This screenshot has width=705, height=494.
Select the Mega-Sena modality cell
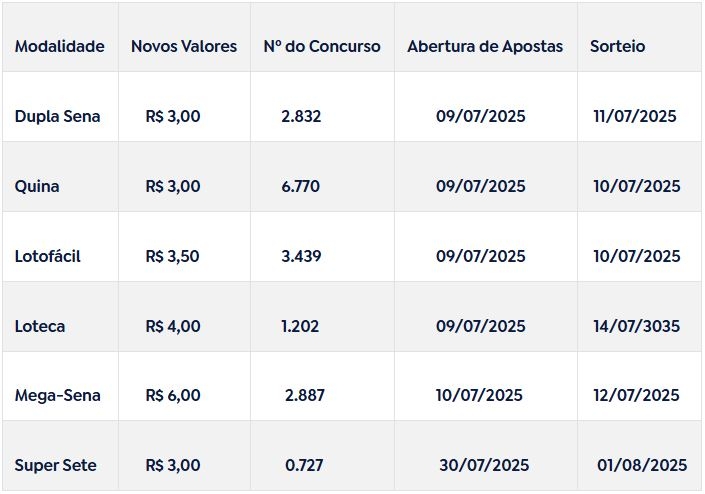pyautogui.click(x=58, y=396)
